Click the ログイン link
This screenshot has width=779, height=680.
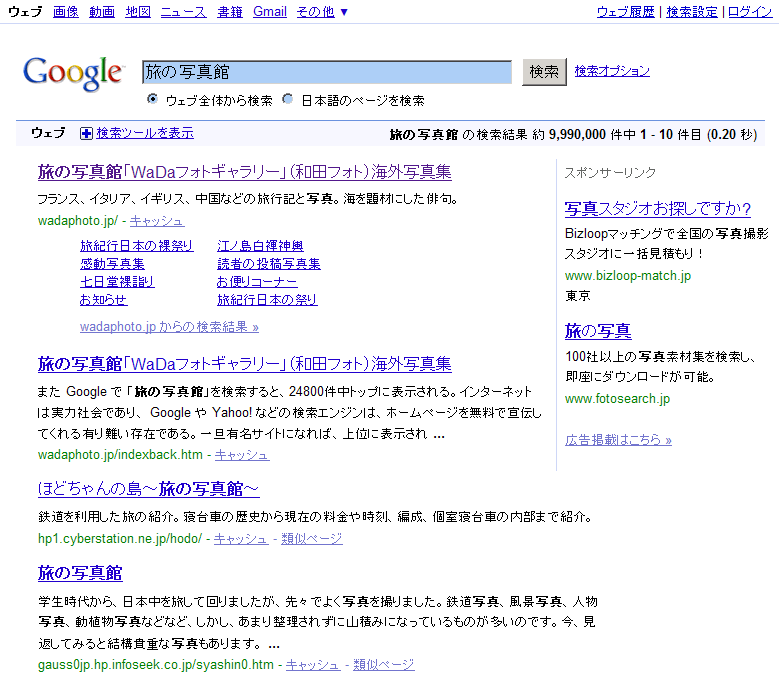[750, 11]
